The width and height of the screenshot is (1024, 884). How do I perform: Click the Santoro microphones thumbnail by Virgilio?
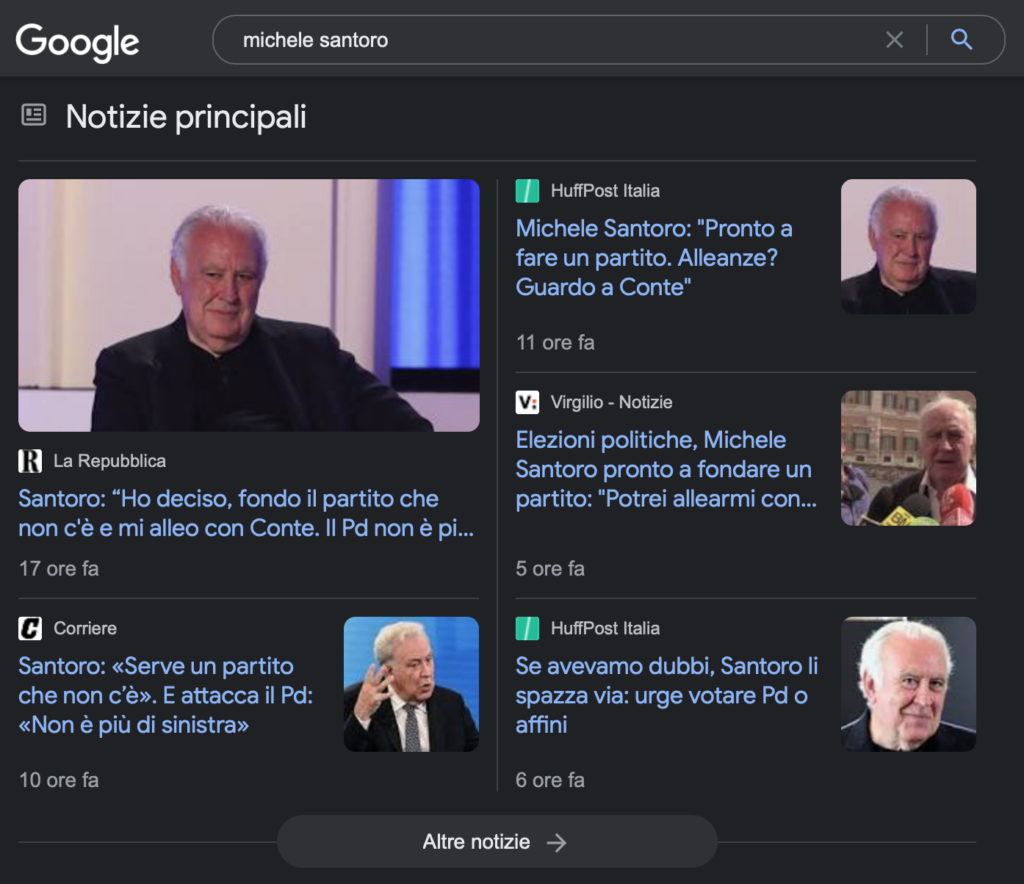click(x=908, y=458)
